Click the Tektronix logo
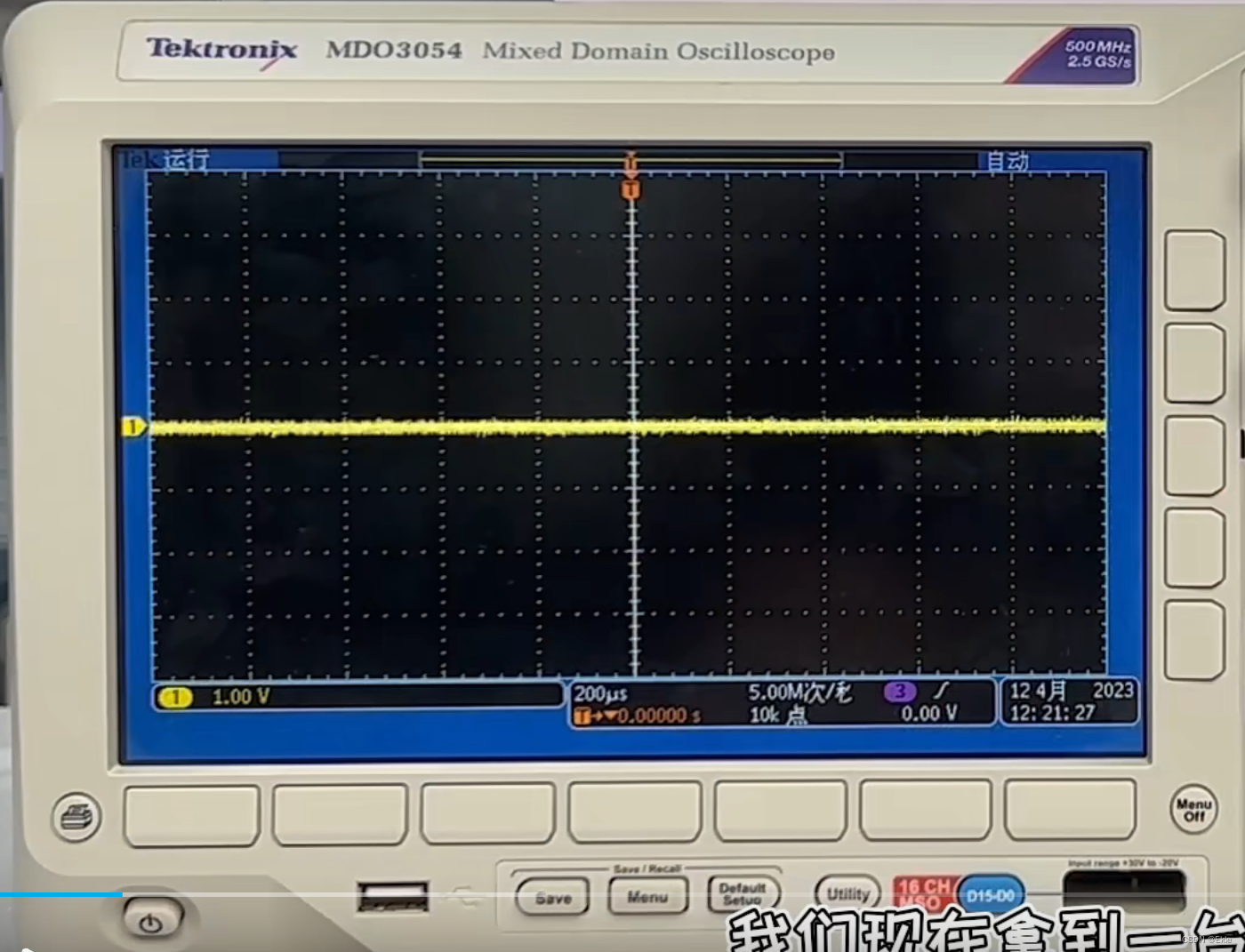The image size is (1245, 952). (221, 50)
